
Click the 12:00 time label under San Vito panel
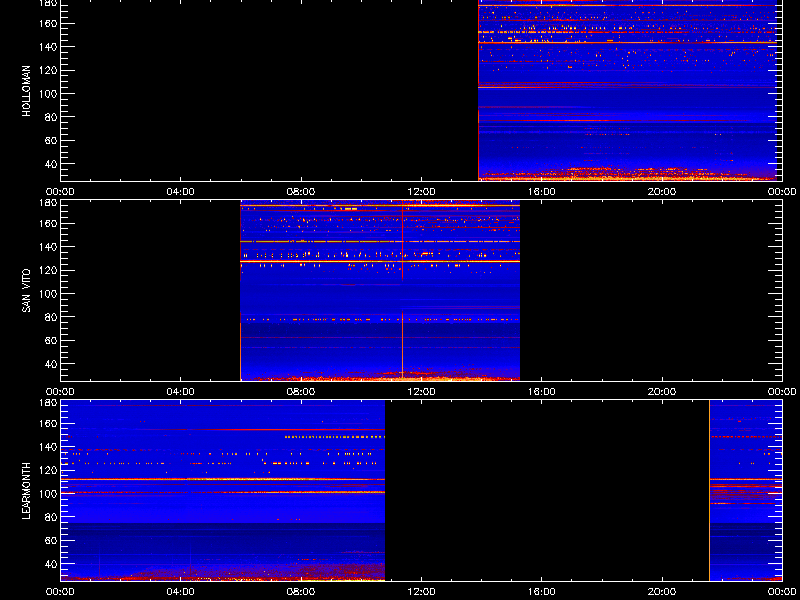[x=421, y=392]
